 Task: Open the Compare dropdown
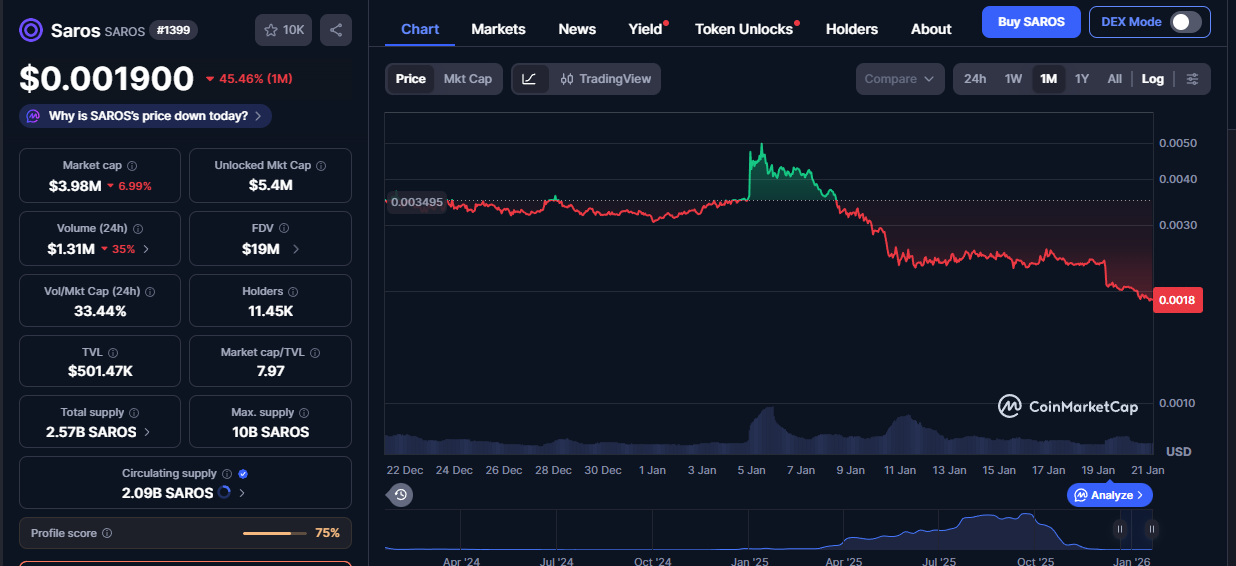(x=899, y=79)
